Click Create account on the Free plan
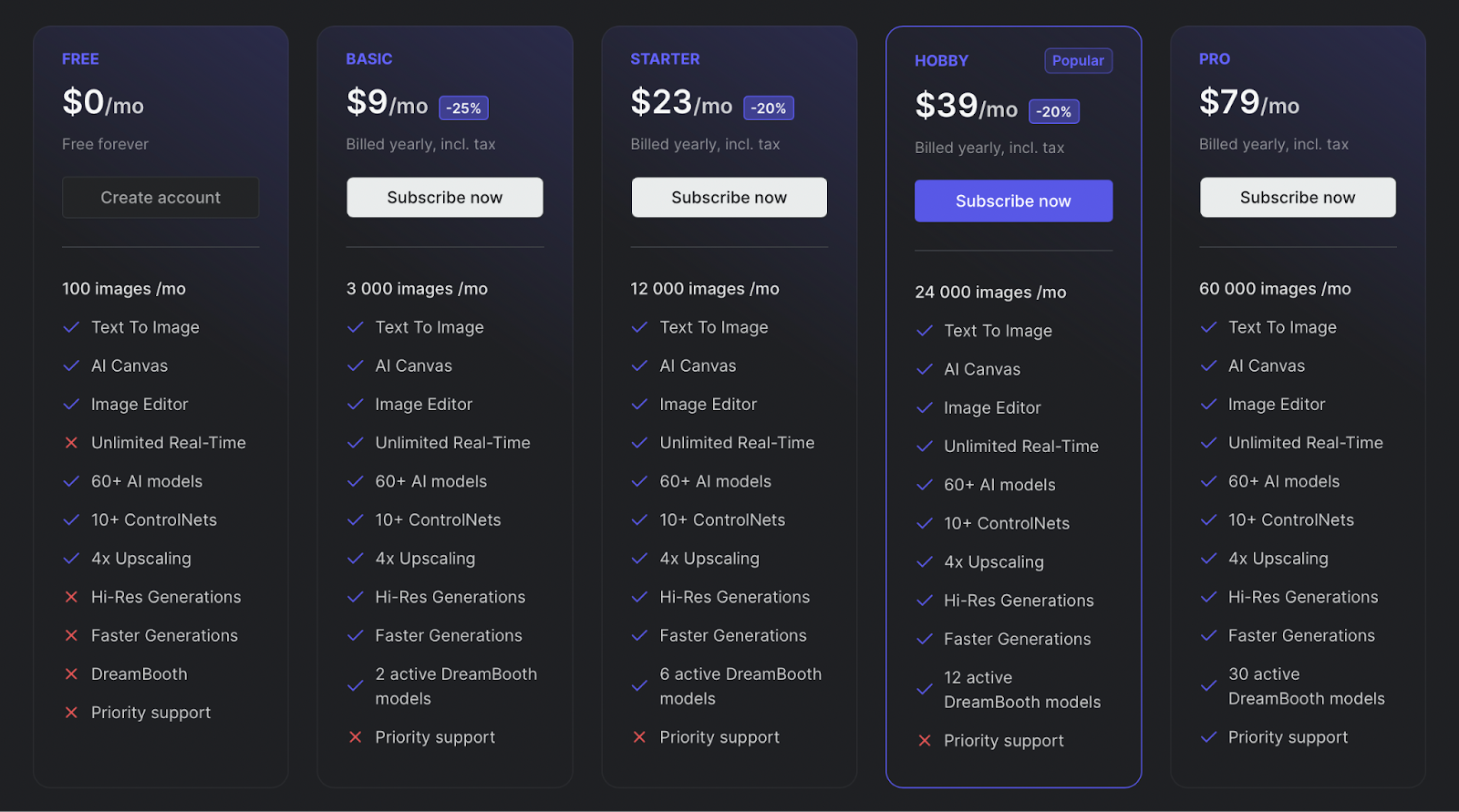Viewport: 1459px width, 812px height. coord(160,198)
